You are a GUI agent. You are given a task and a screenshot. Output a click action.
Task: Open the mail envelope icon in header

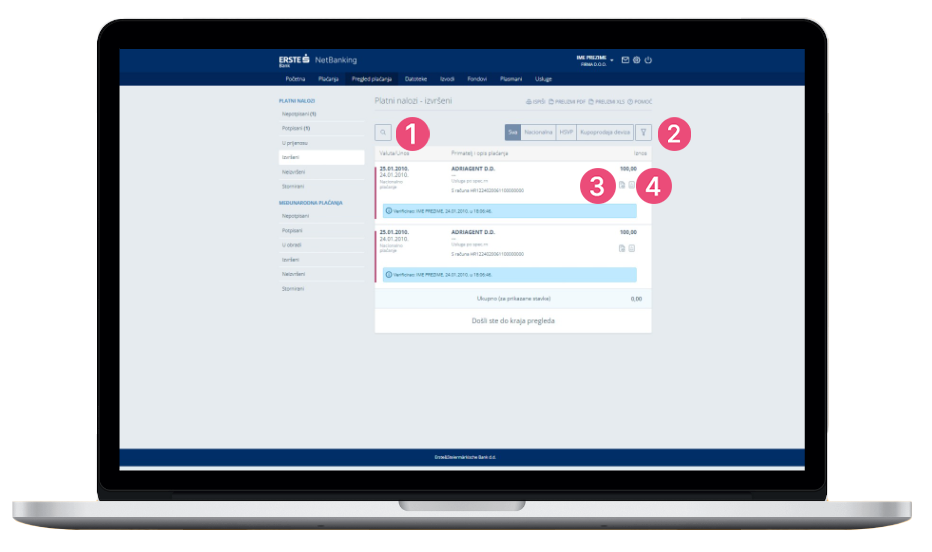click(x=625, y=60)
